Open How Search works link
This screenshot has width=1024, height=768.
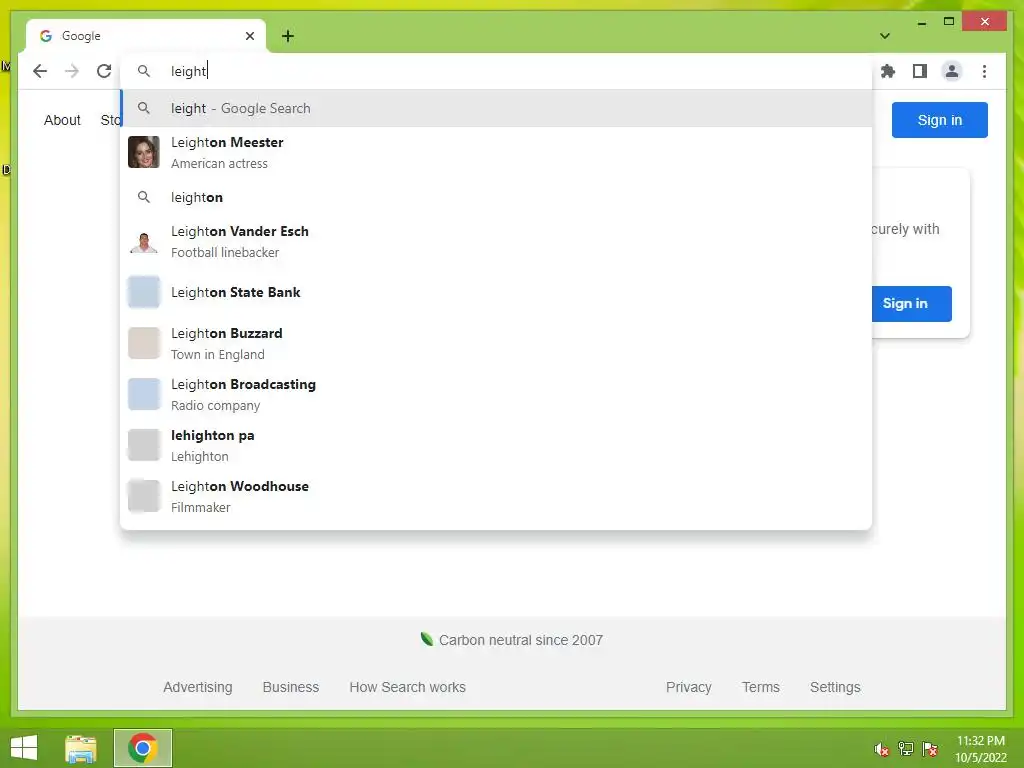[x=408, y=687]
